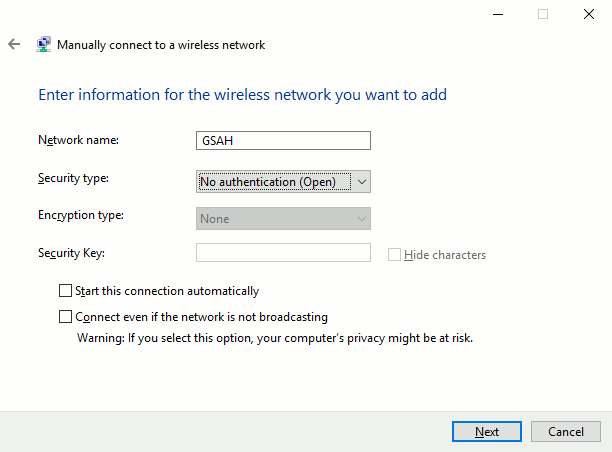Click the 'Security type:' label
This screenshot has width=612, height=452.
point(73,178)
